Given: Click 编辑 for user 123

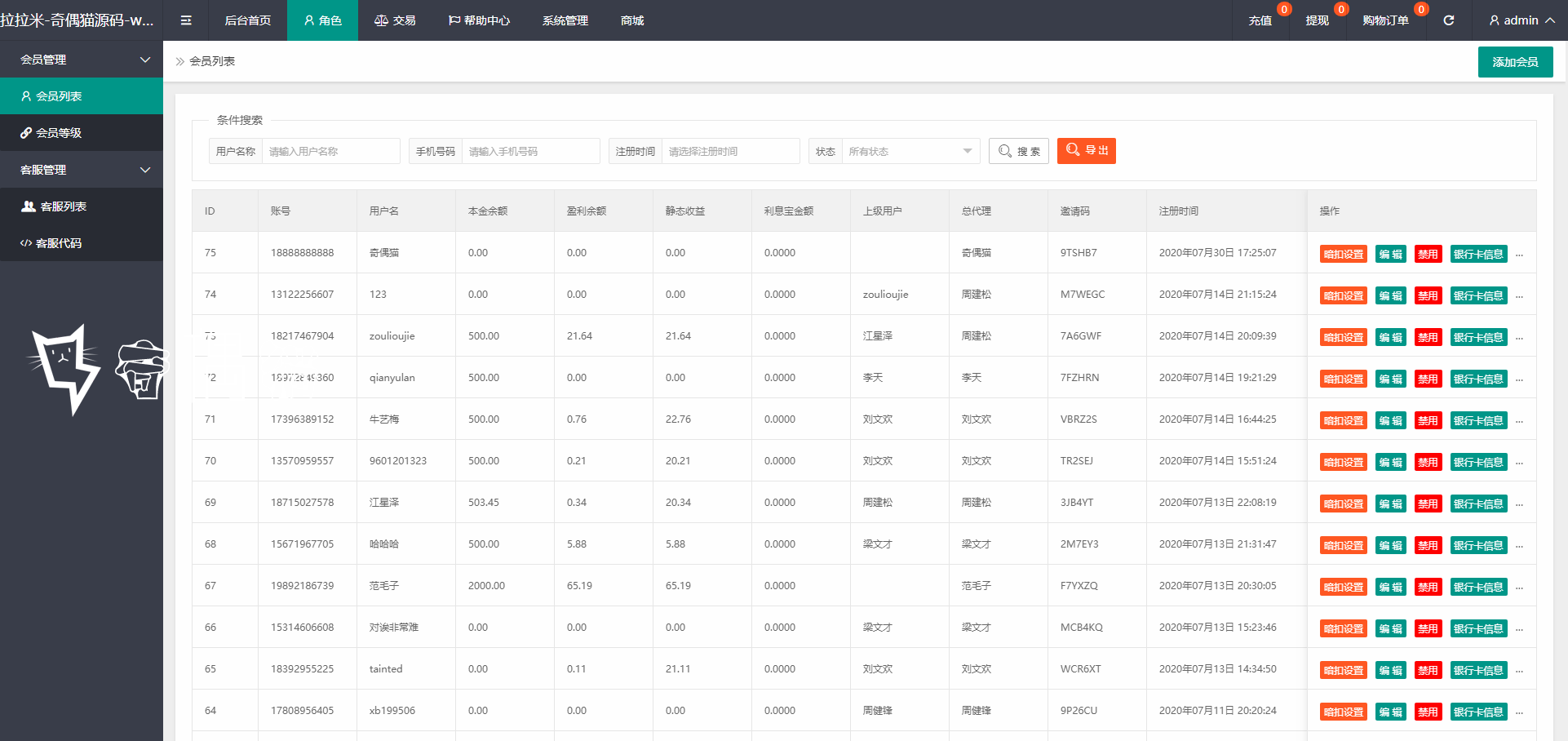Looking at the screenshot, I should pos(1391,295).
